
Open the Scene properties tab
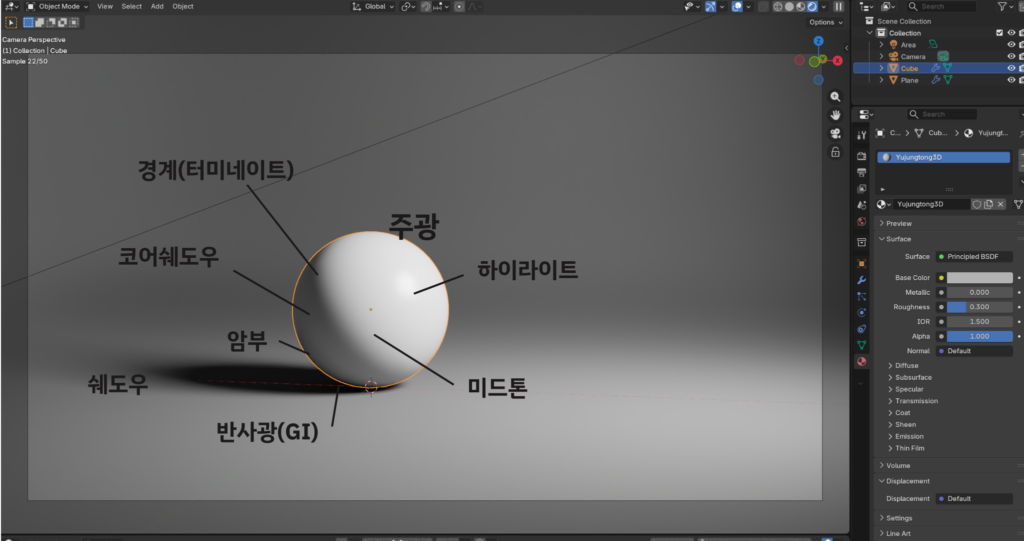861,205
